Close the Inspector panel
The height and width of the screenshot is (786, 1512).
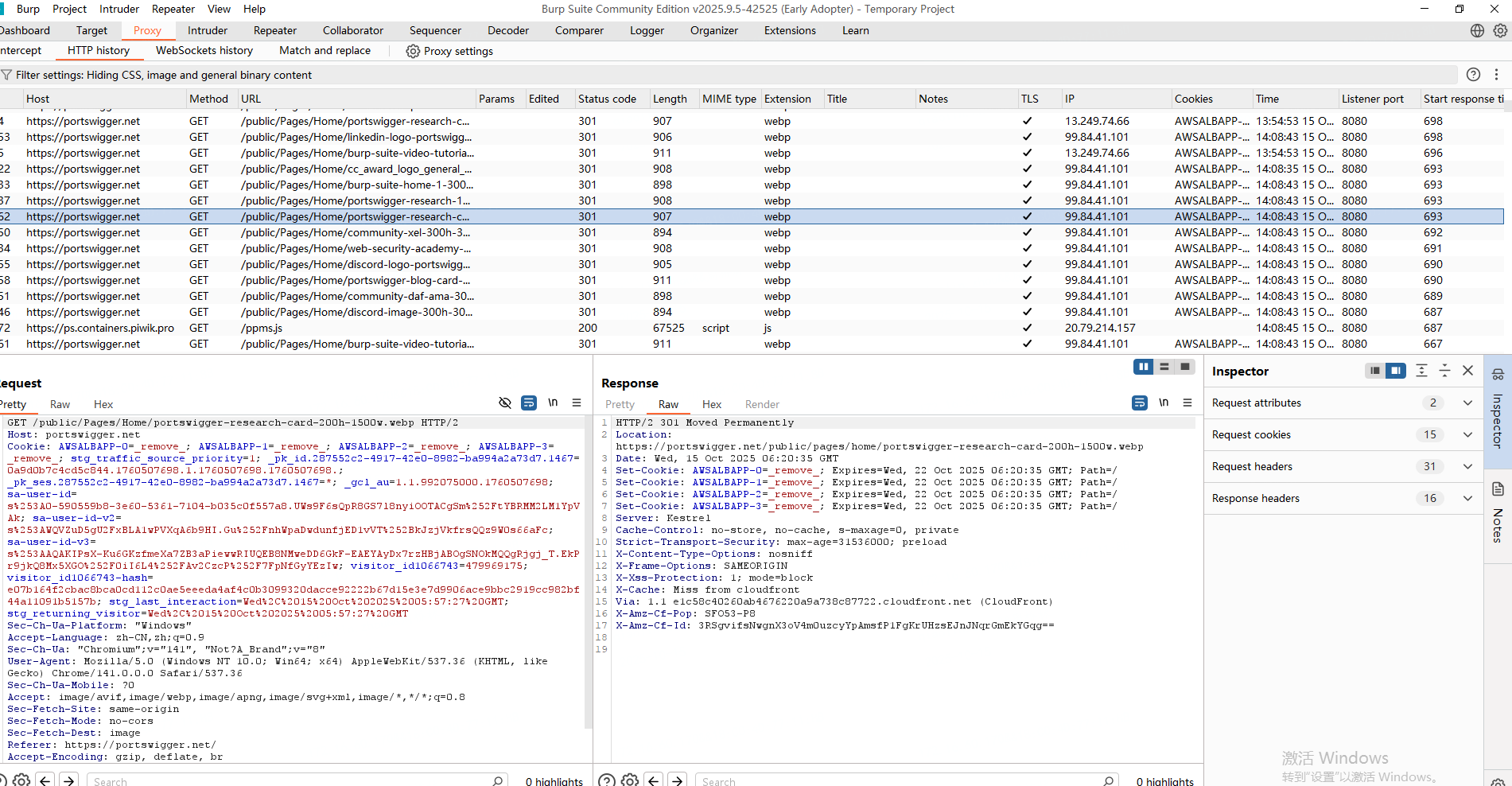coord(1468,371)
